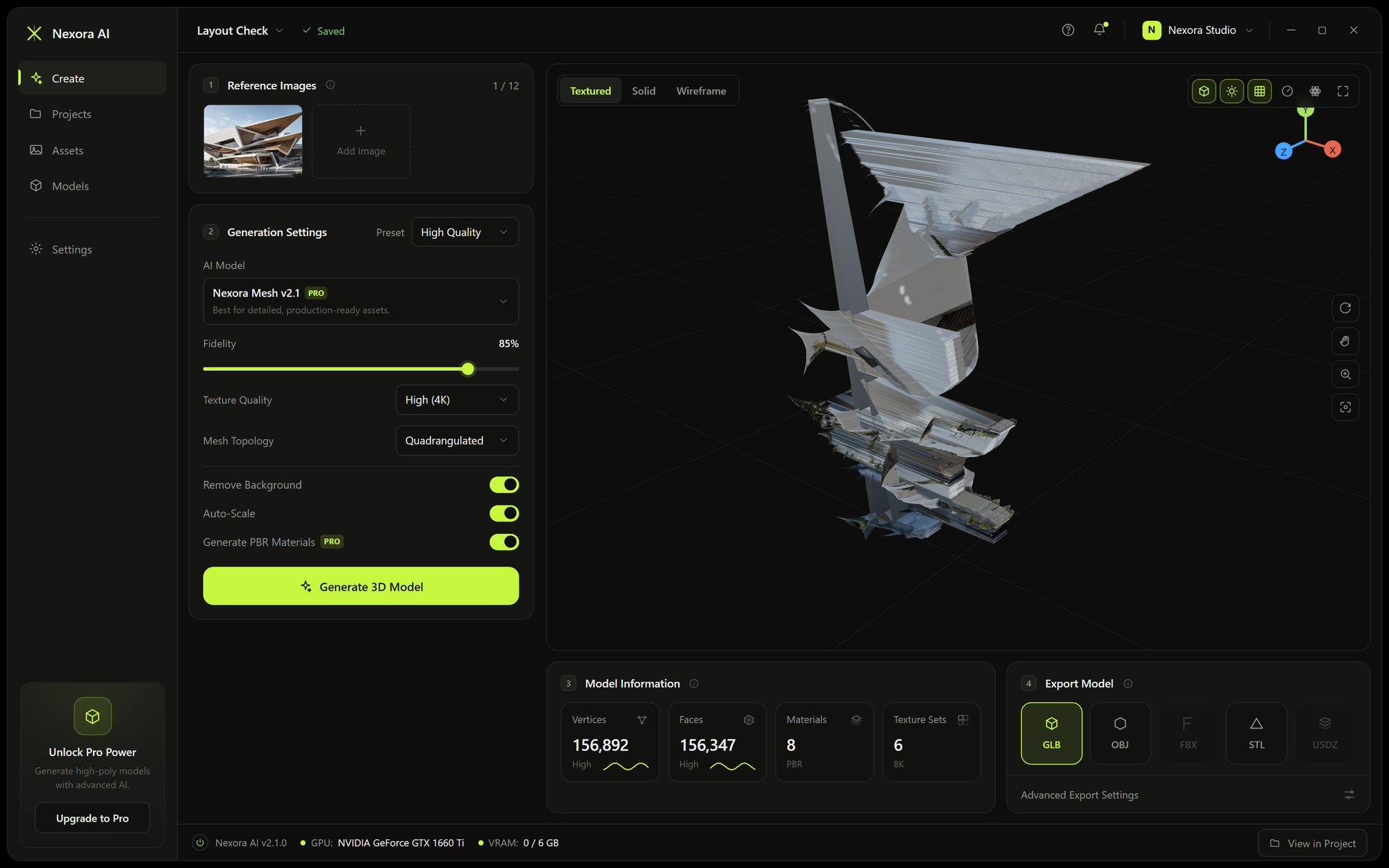
Task: Toggle viewport lighting sun icon
Action: pyautogui.click(x=1231, y=91)
